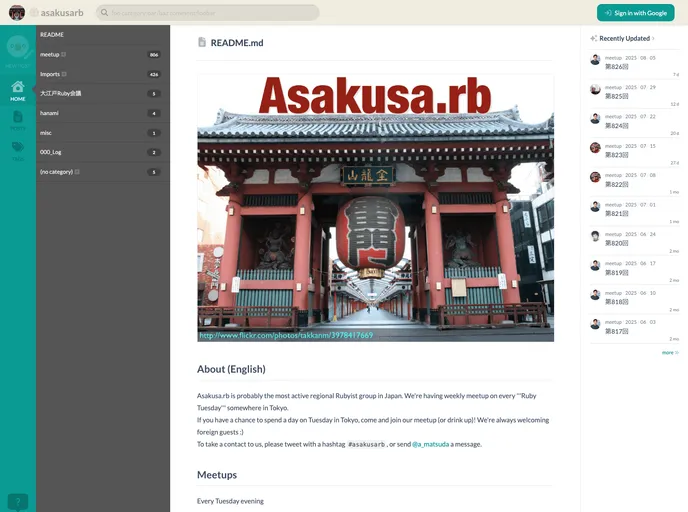The image size is (688, 512).
Task: Click the magnifier icon in search bar
Action: (x=104, y=13)
